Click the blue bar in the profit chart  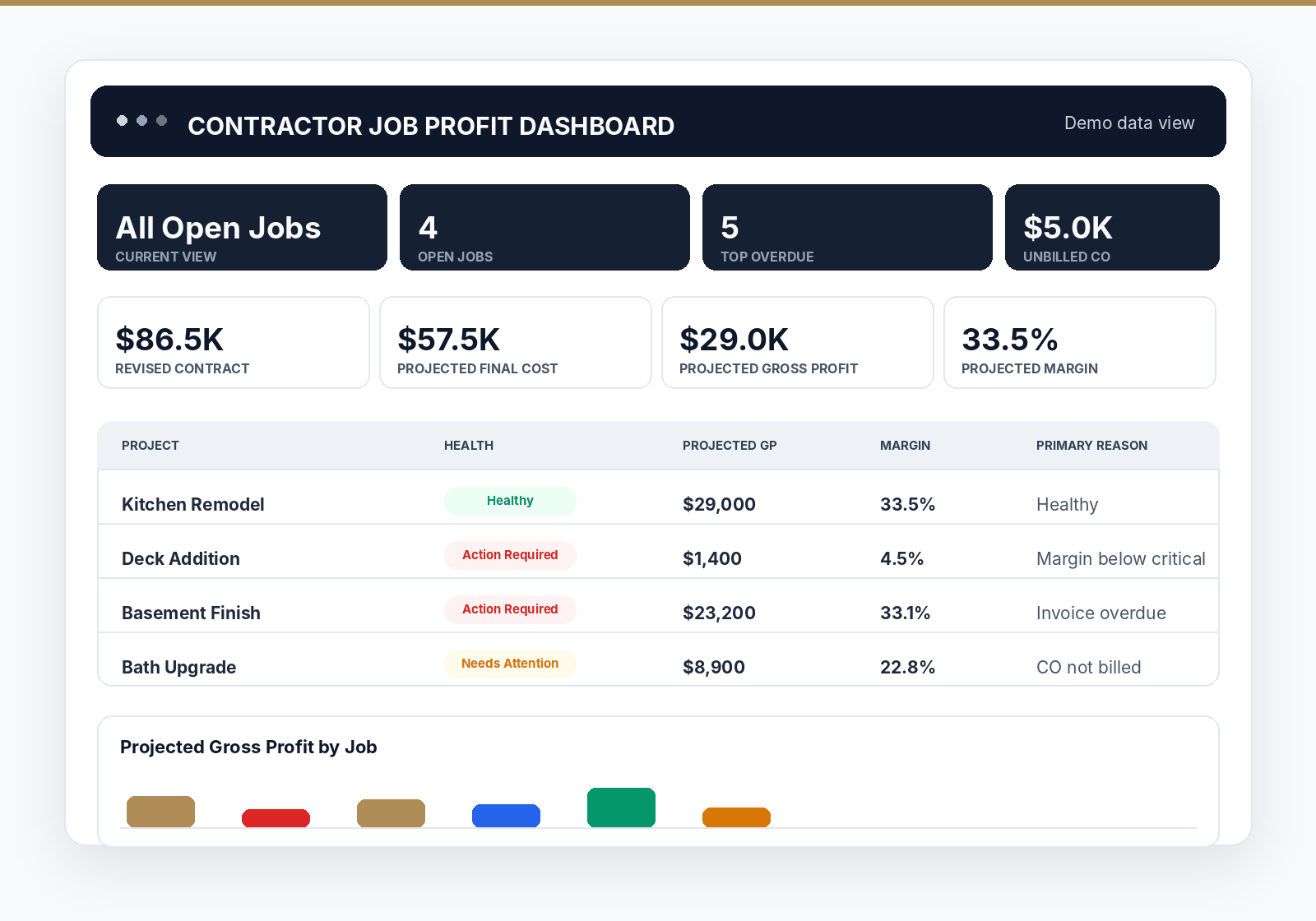pos(506,816)
